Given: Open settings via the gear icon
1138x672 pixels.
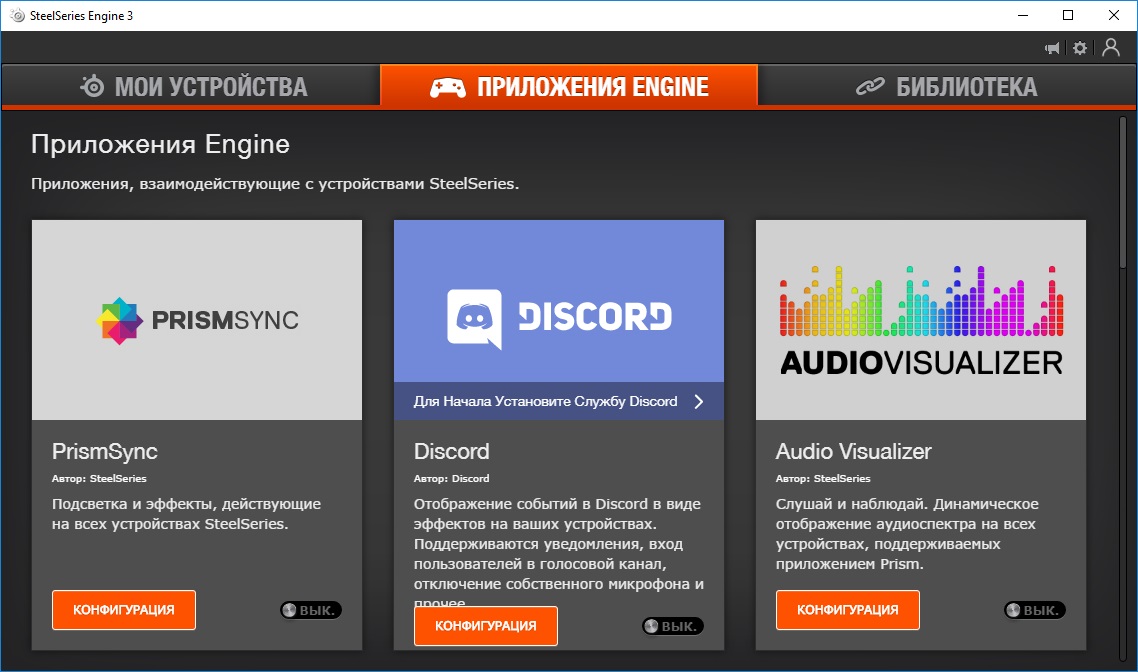Looking at the screenshot, I should click(1080, 48).
